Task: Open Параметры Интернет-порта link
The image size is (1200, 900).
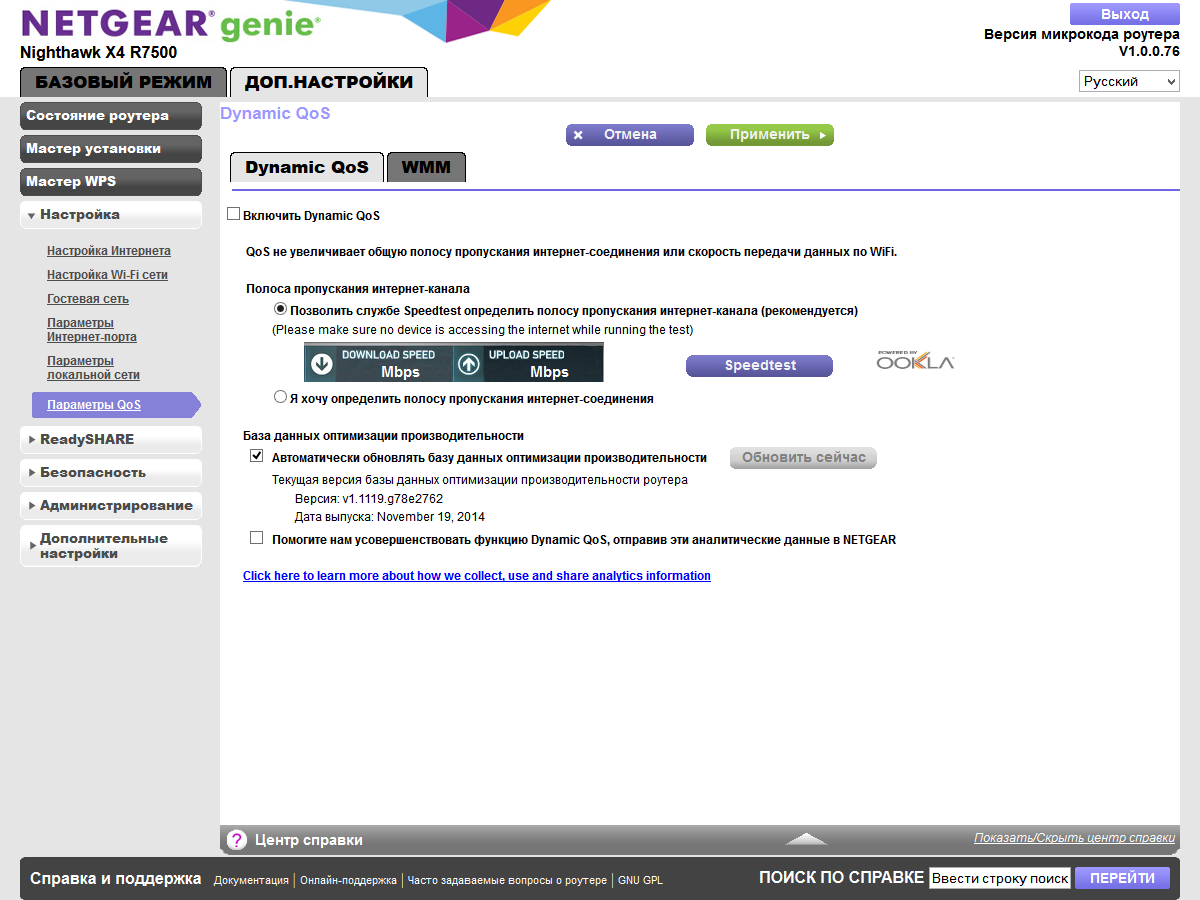Action: pos(92,330)
